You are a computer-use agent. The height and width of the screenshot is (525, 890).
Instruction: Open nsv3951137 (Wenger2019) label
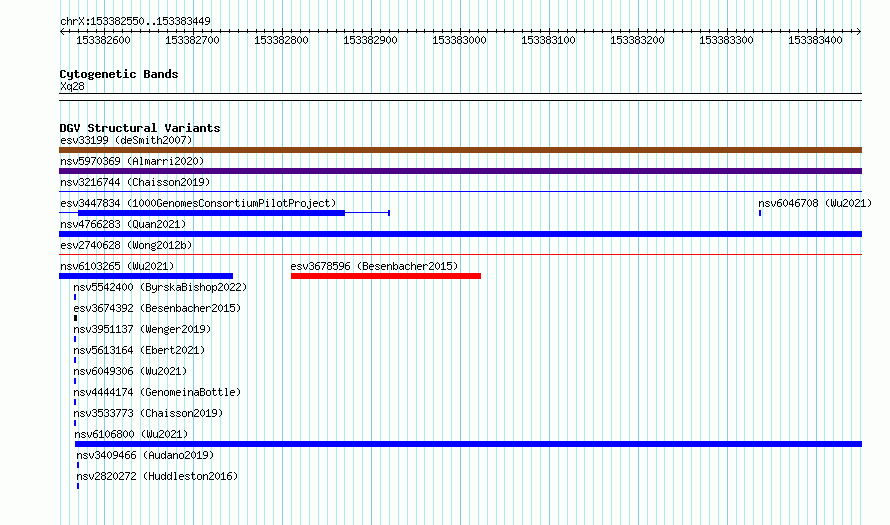[142, 329]
